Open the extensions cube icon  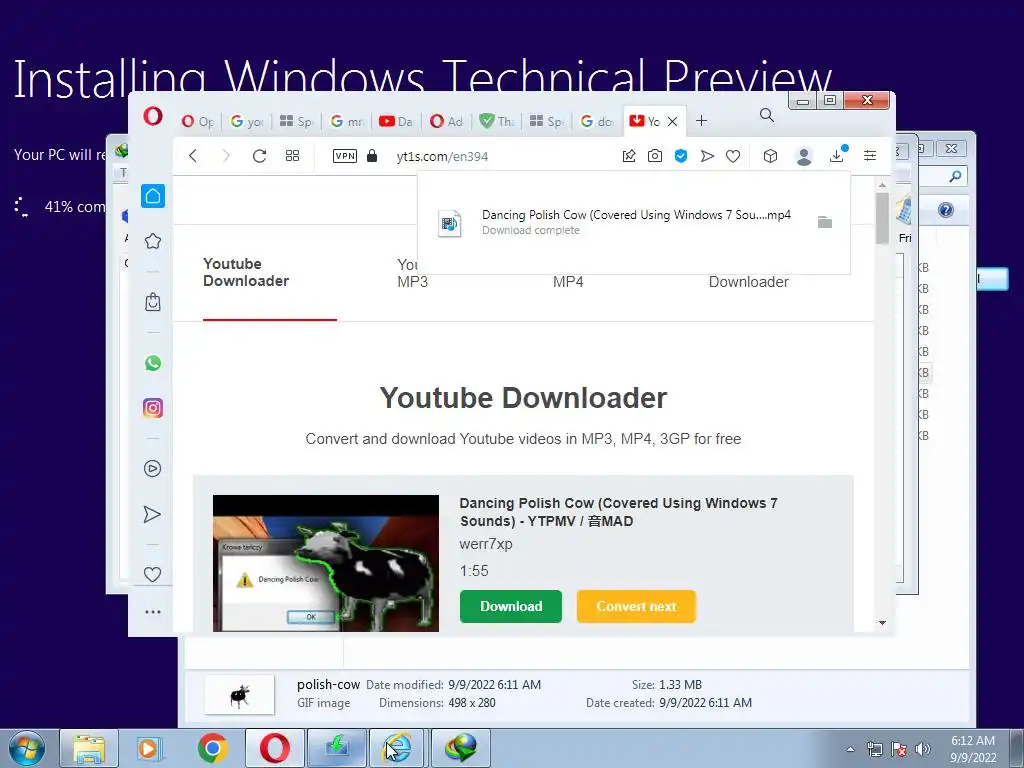coord(771,156)
